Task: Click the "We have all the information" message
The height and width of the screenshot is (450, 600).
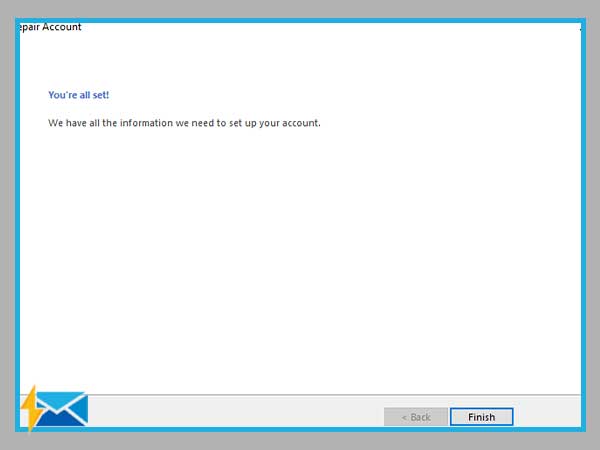Action: point(184,123)
